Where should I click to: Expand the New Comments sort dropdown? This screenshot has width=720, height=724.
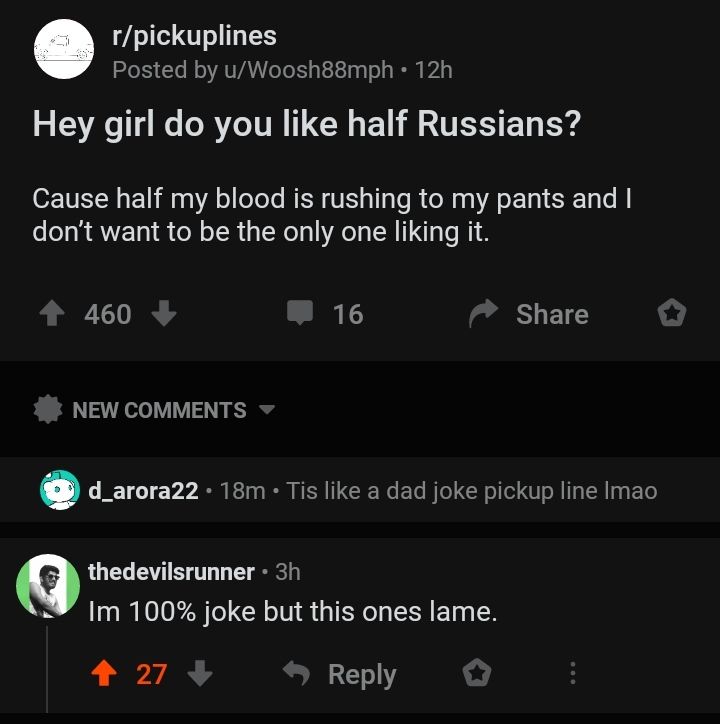267,410
